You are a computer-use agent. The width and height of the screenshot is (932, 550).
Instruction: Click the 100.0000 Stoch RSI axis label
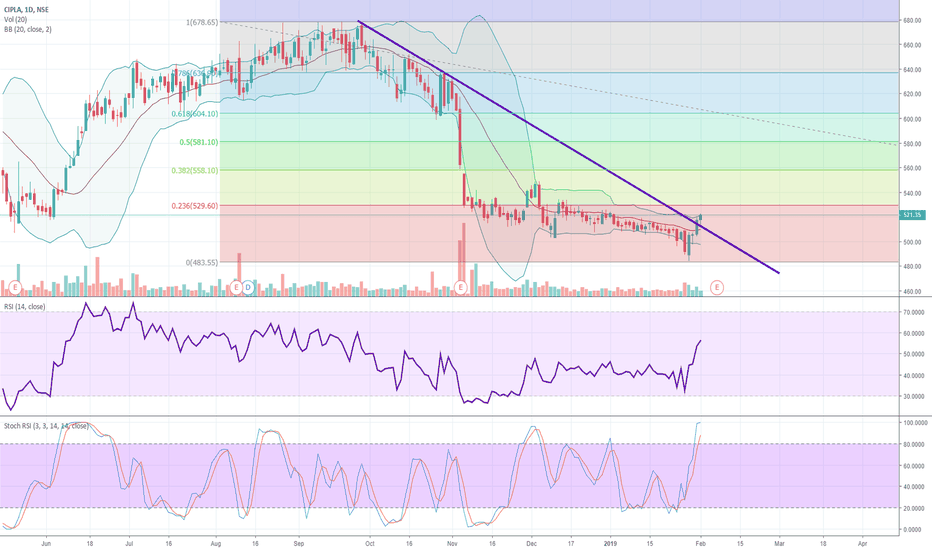[x=915, y=423]
